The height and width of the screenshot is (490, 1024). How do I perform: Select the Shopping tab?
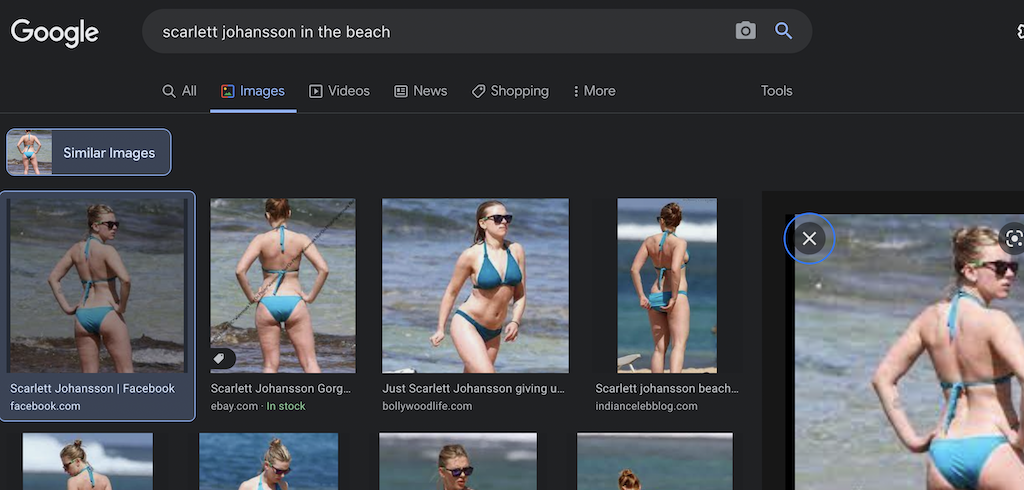510,91
